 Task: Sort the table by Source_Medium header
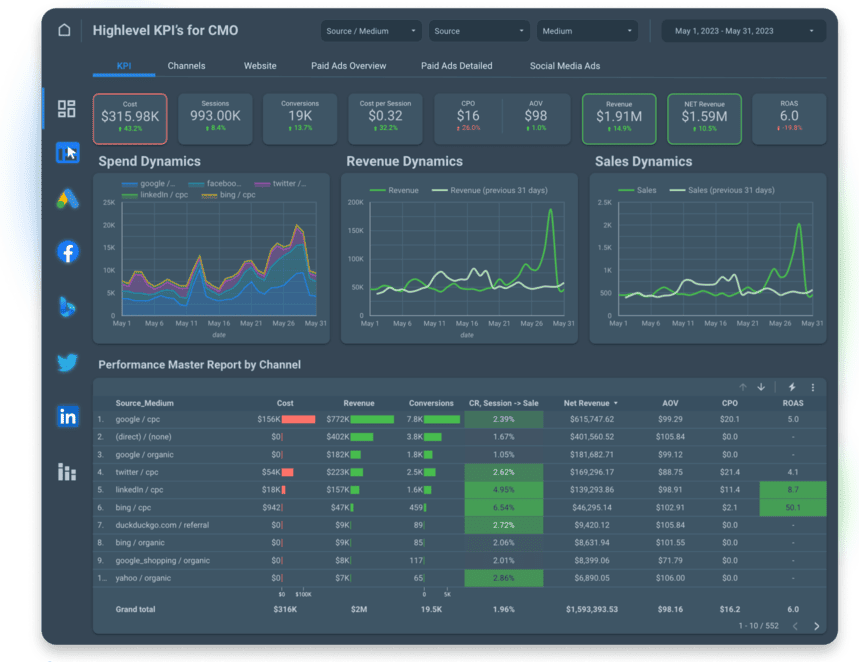tap(145, 403)
